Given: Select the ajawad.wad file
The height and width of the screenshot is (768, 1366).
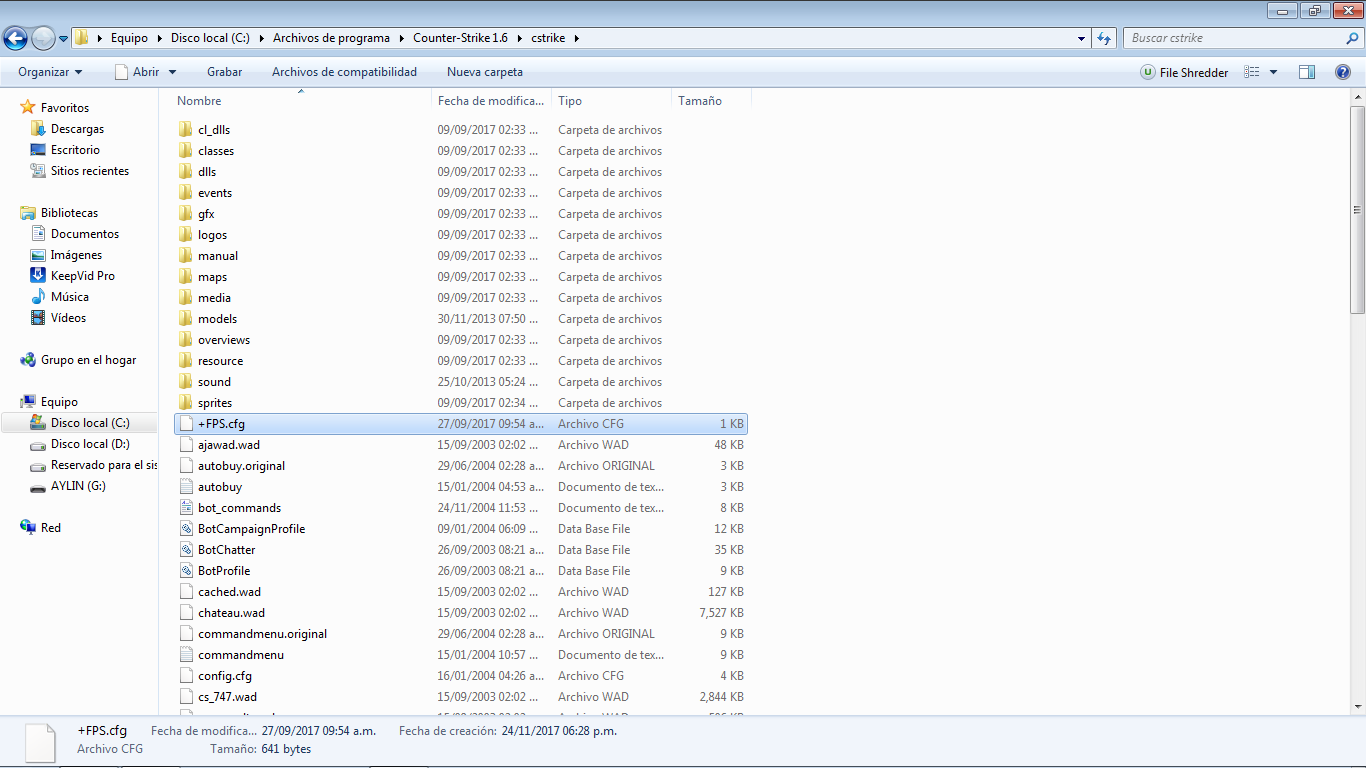Looking at the screenshot, I should pos(229,445).
